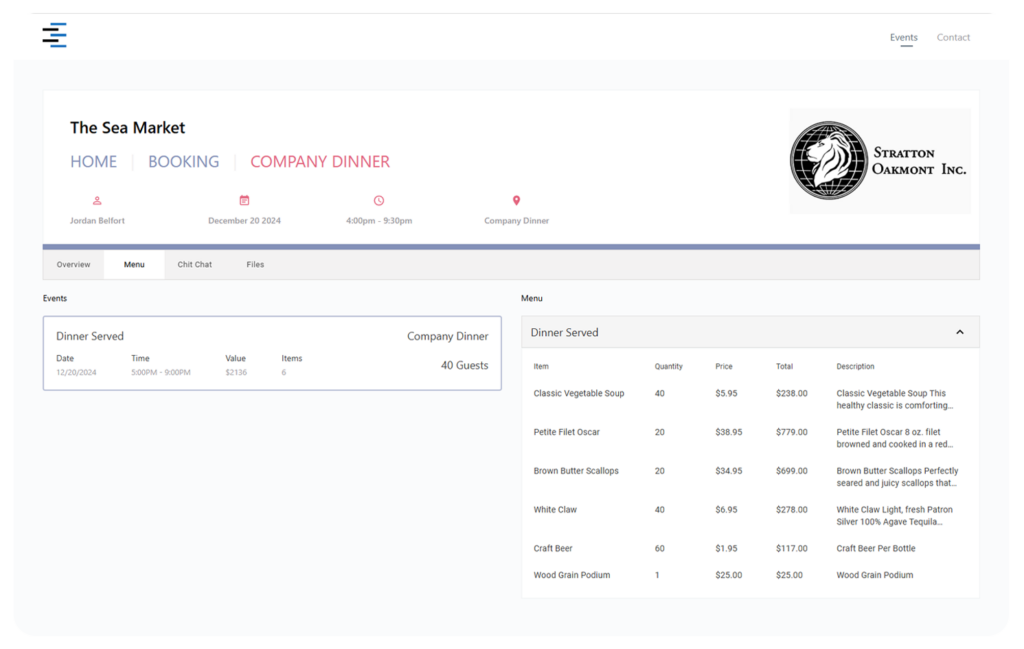Click the location pin icon above Company Dinner
The height and width of the screenshot is (649, 1024).
tap(517, 200)
